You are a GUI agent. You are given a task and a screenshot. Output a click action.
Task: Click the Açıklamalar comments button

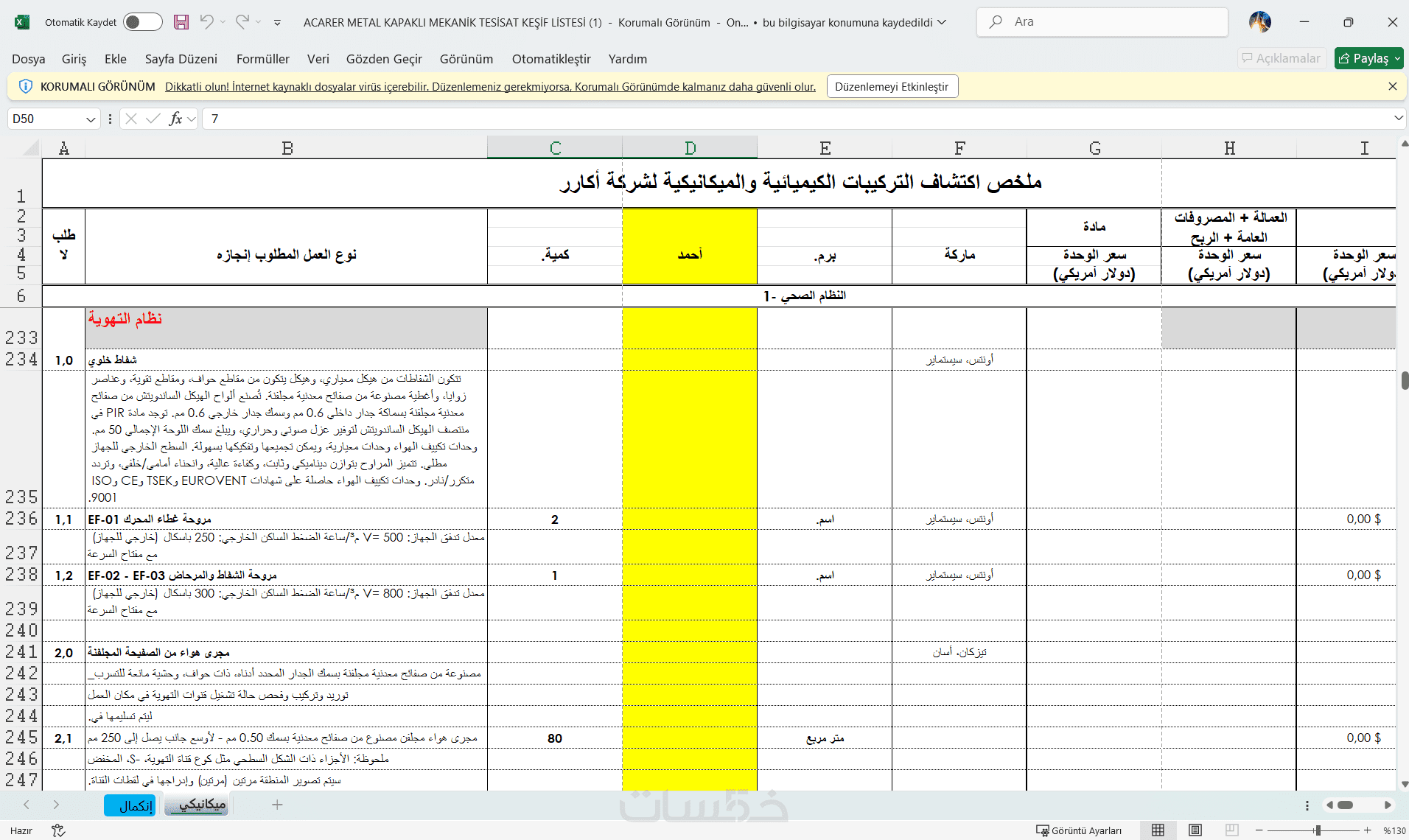pos(1282,58)
